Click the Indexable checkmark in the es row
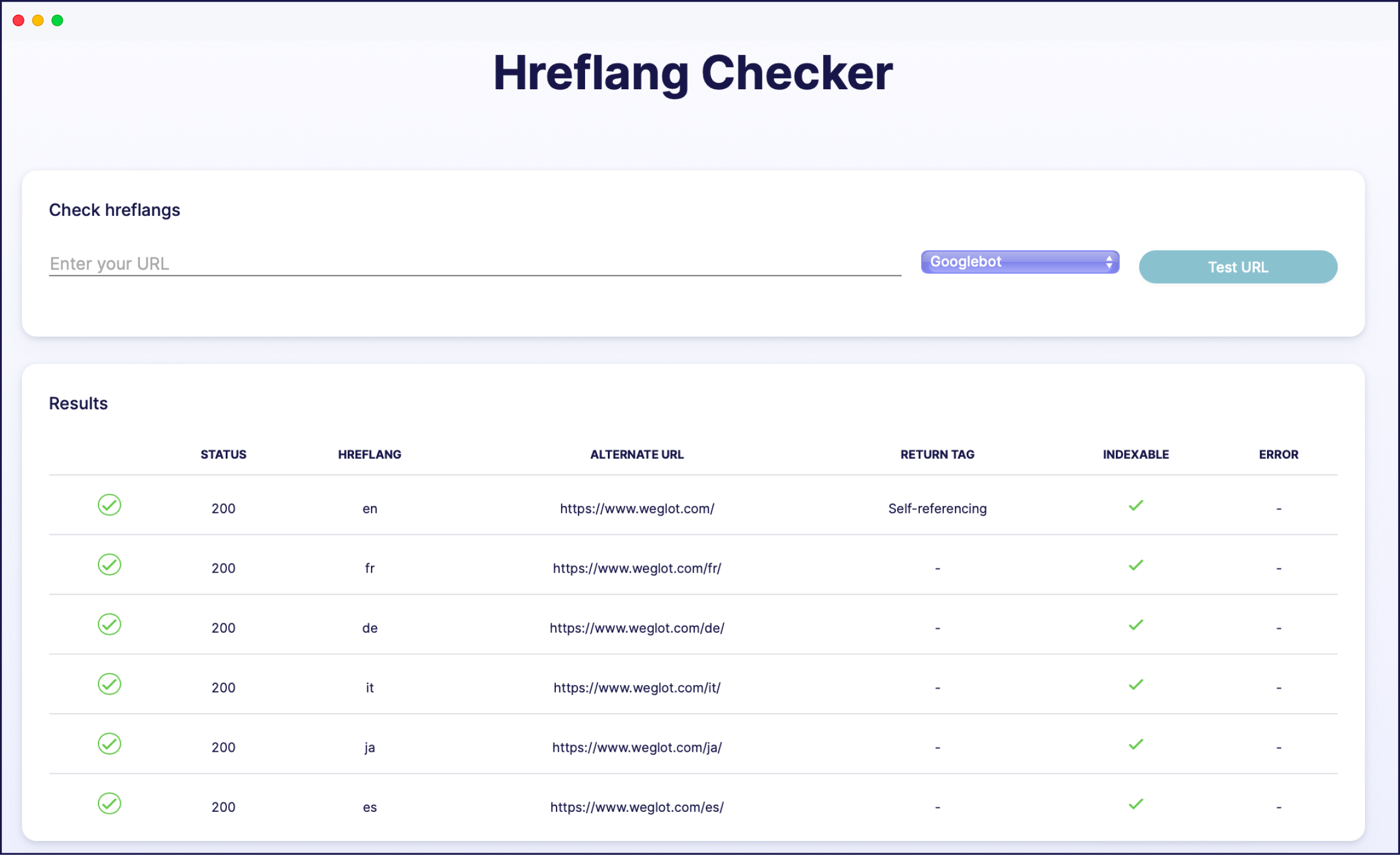 [x=1135, y=804]
